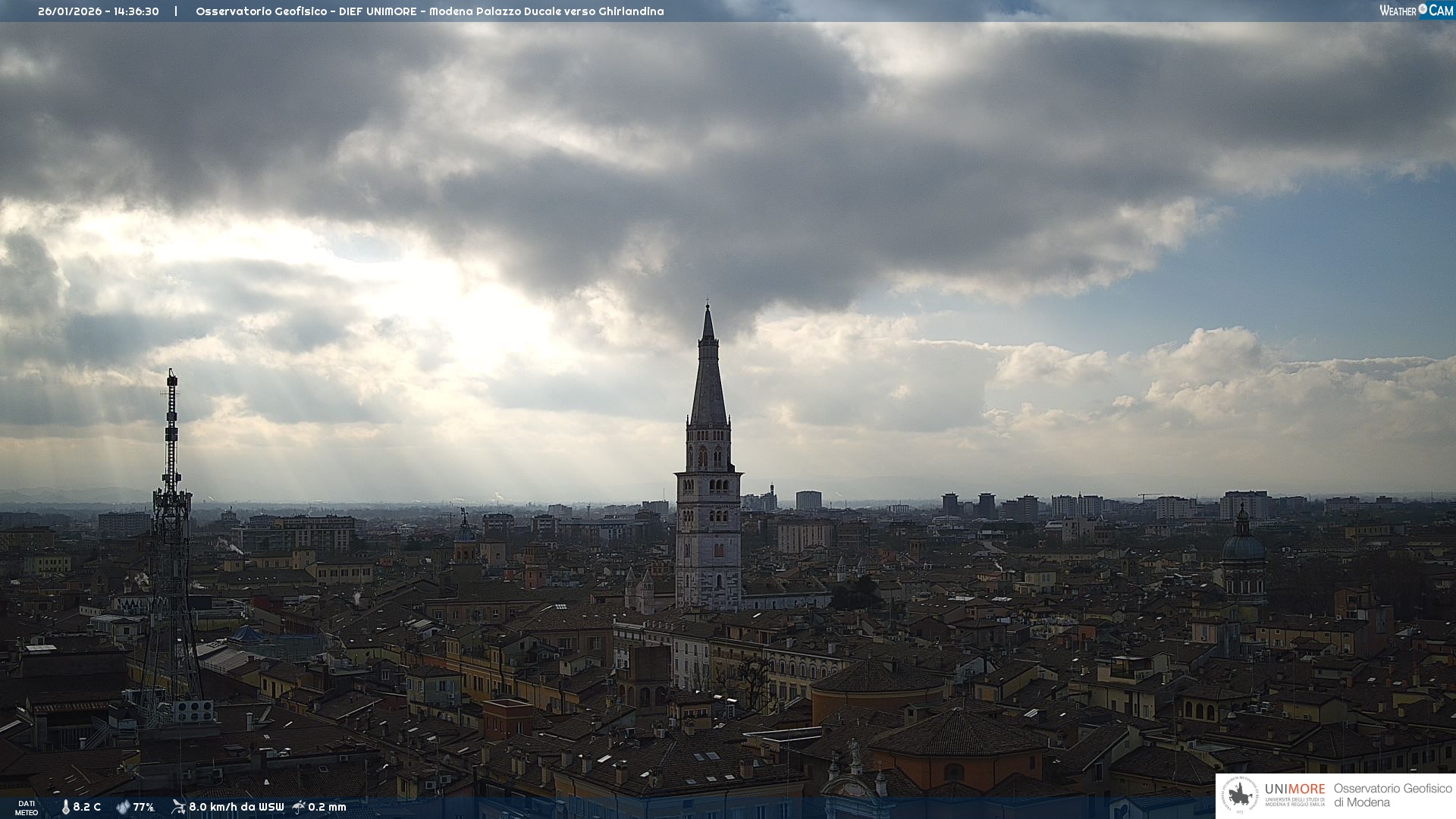
Task: Click the 0.2 mm rainfall value
Action: tap(327, 807)
